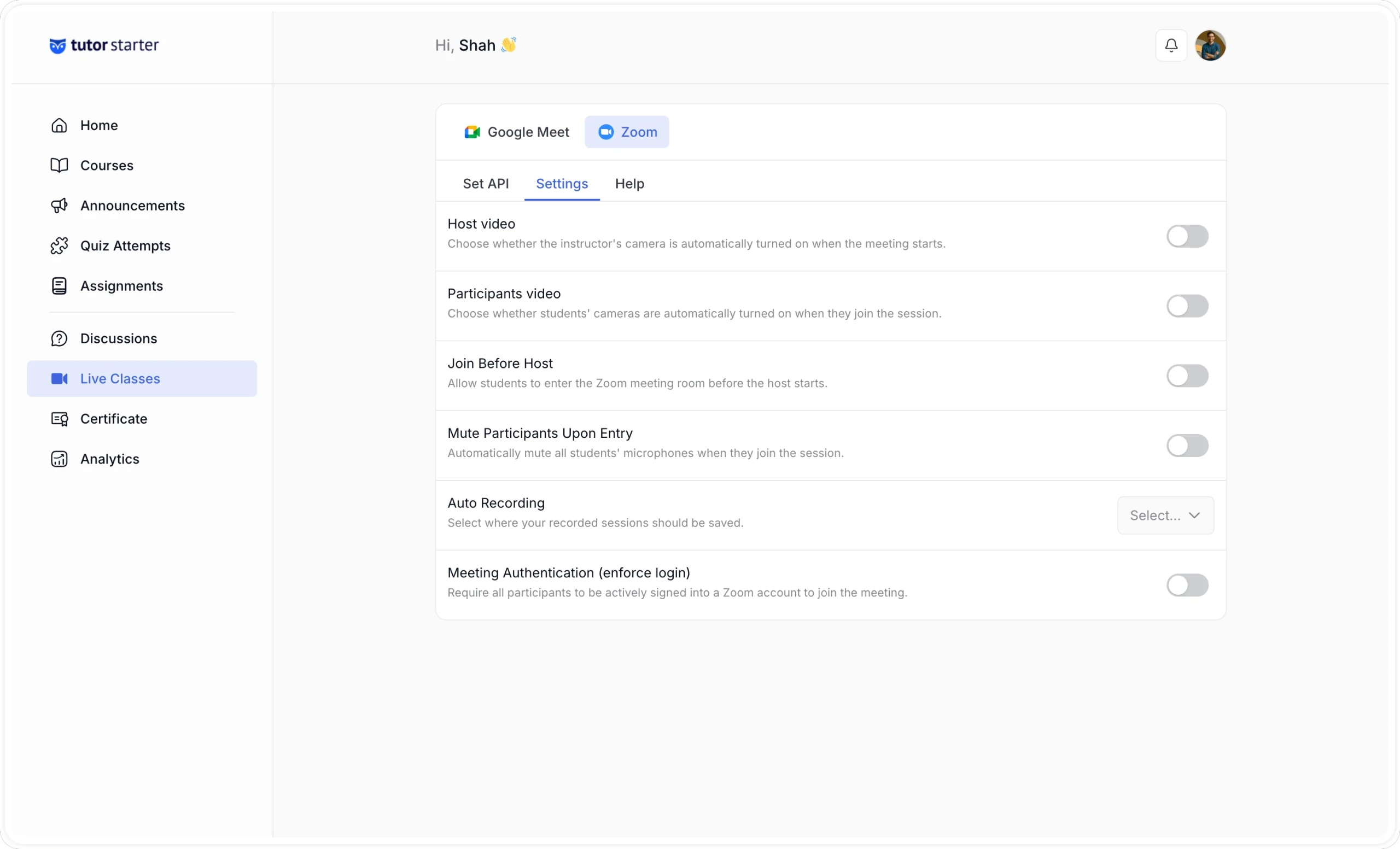Switch to the Set API tab
This screenshot has width=1400, height=849.
point(486,184)
